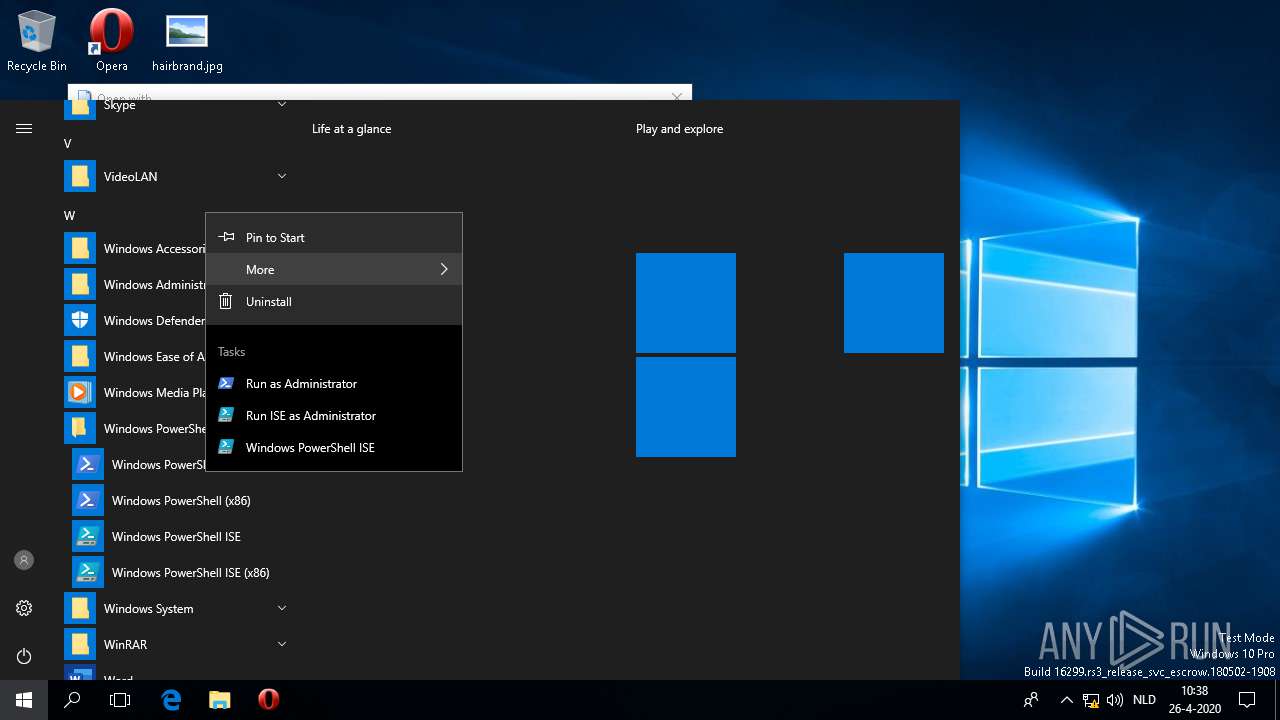The width and height of the screenshot is (1280, 720).
Task: Select Uninstall from context menu
Action: pos(334,301)
